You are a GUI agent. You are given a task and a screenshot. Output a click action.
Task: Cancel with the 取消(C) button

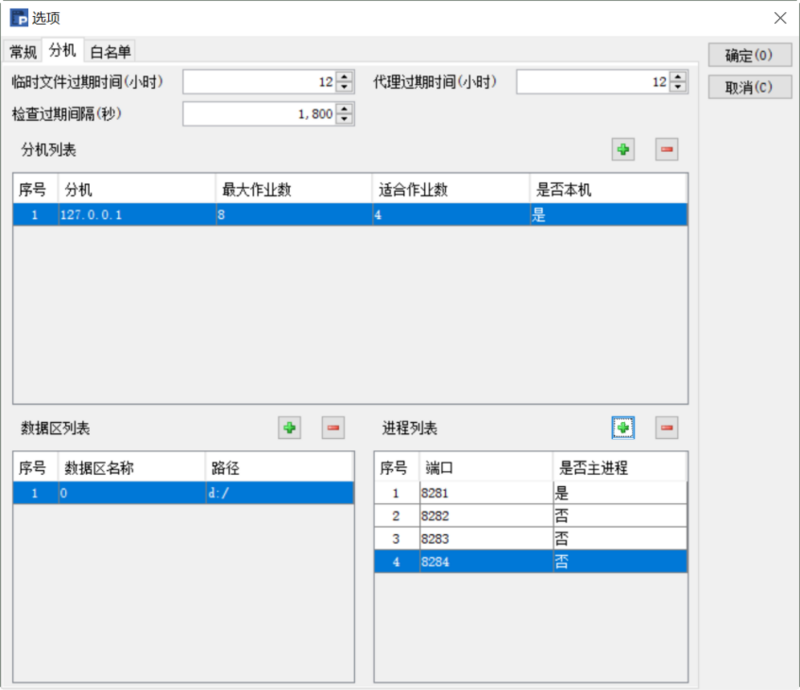(749, 87)
